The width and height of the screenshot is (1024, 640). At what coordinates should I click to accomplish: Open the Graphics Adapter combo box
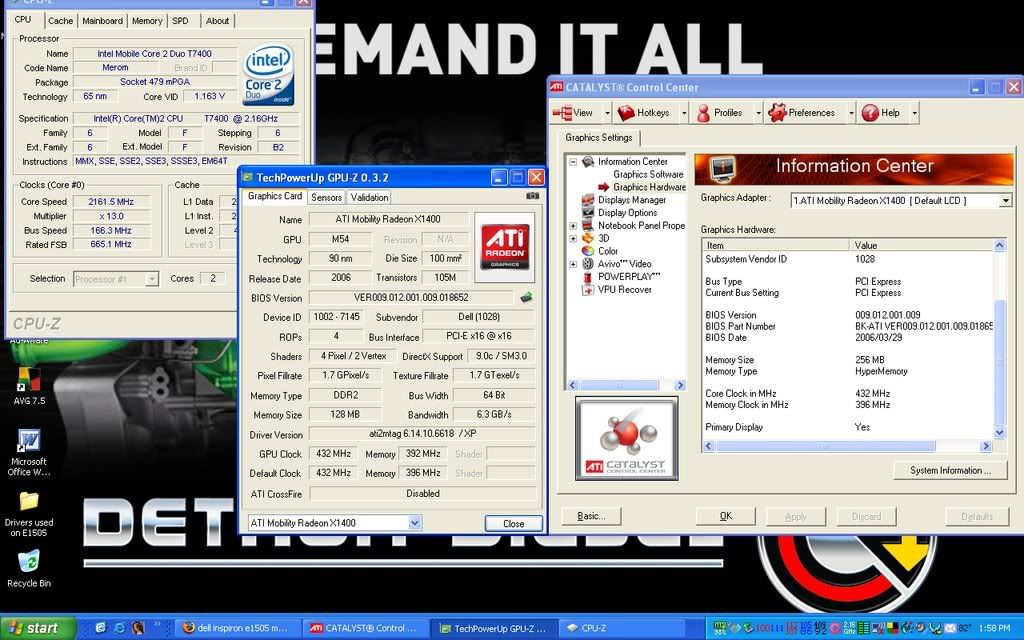pyautogui.click(x=901, y=200)
